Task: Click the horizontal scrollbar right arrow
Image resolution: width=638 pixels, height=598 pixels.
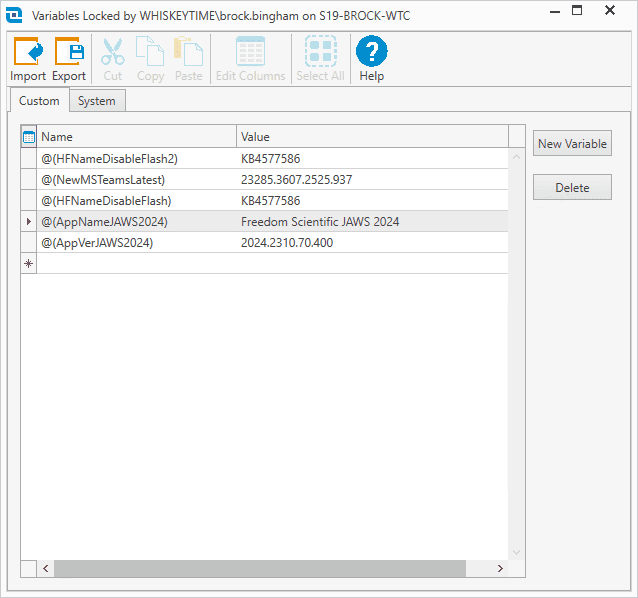Action: point(500,568)
